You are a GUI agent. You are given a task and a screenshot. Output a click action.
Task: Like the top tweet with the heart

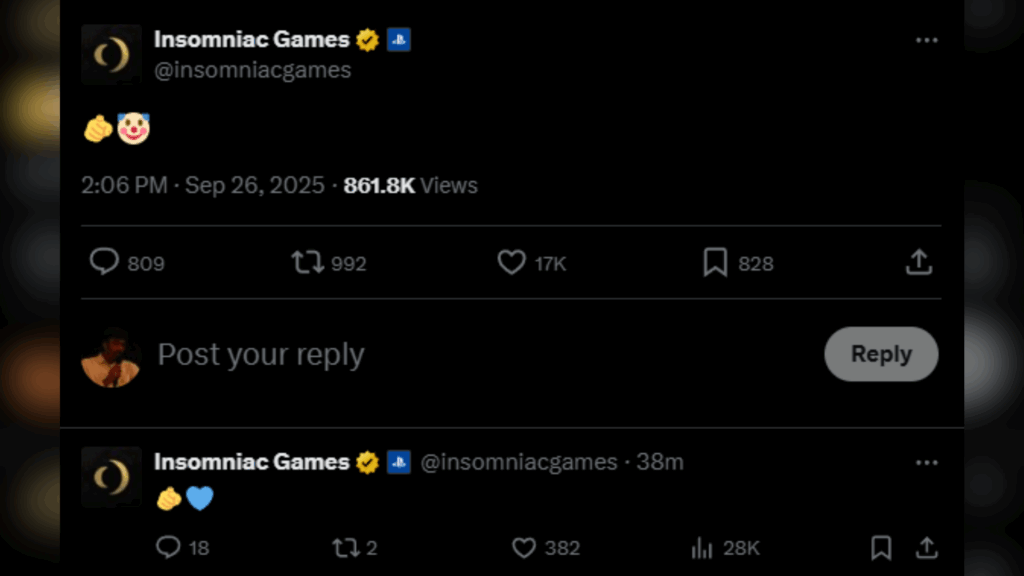(511, 262)
